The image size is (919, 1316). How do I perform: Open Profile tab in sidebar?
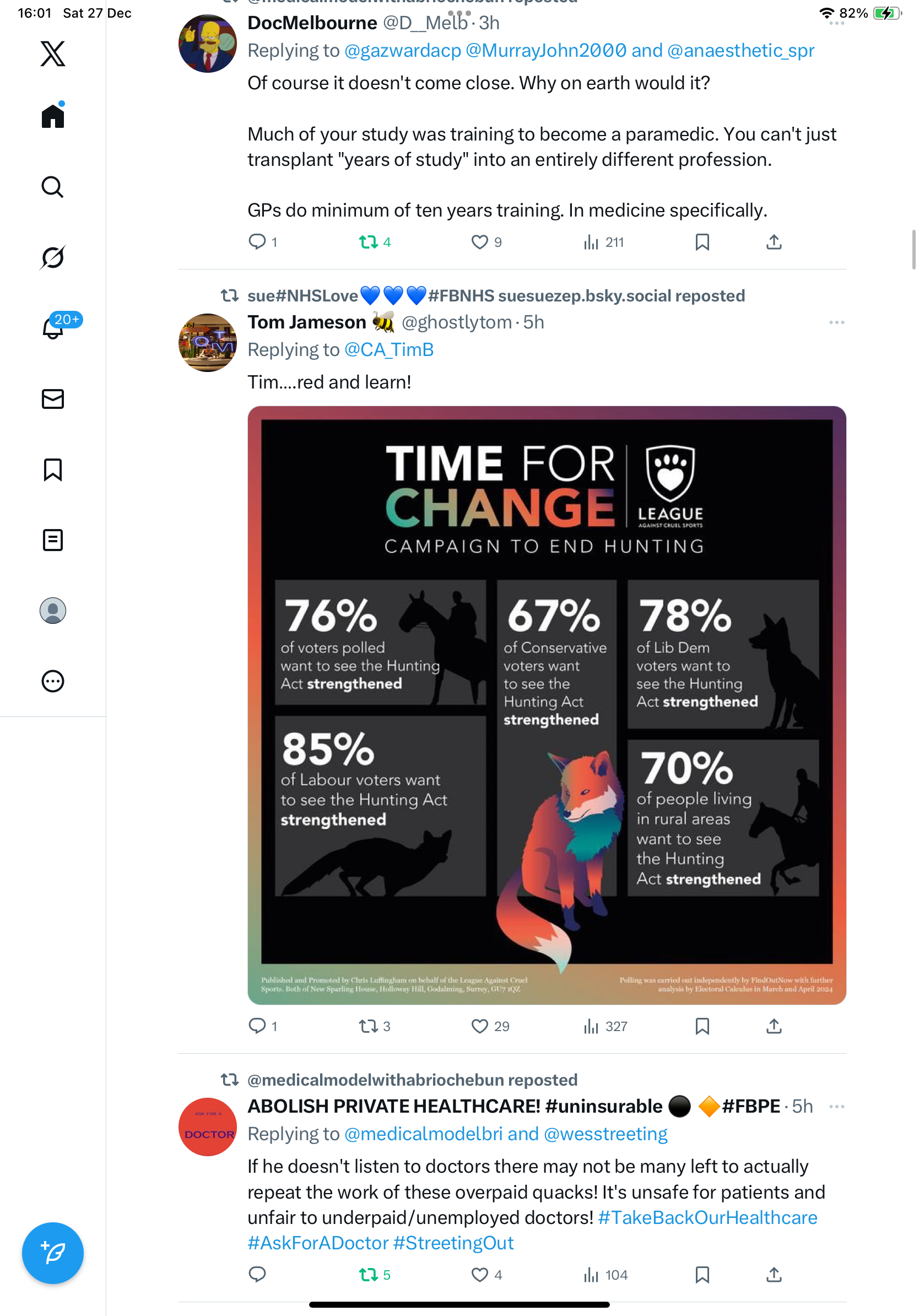53,611
